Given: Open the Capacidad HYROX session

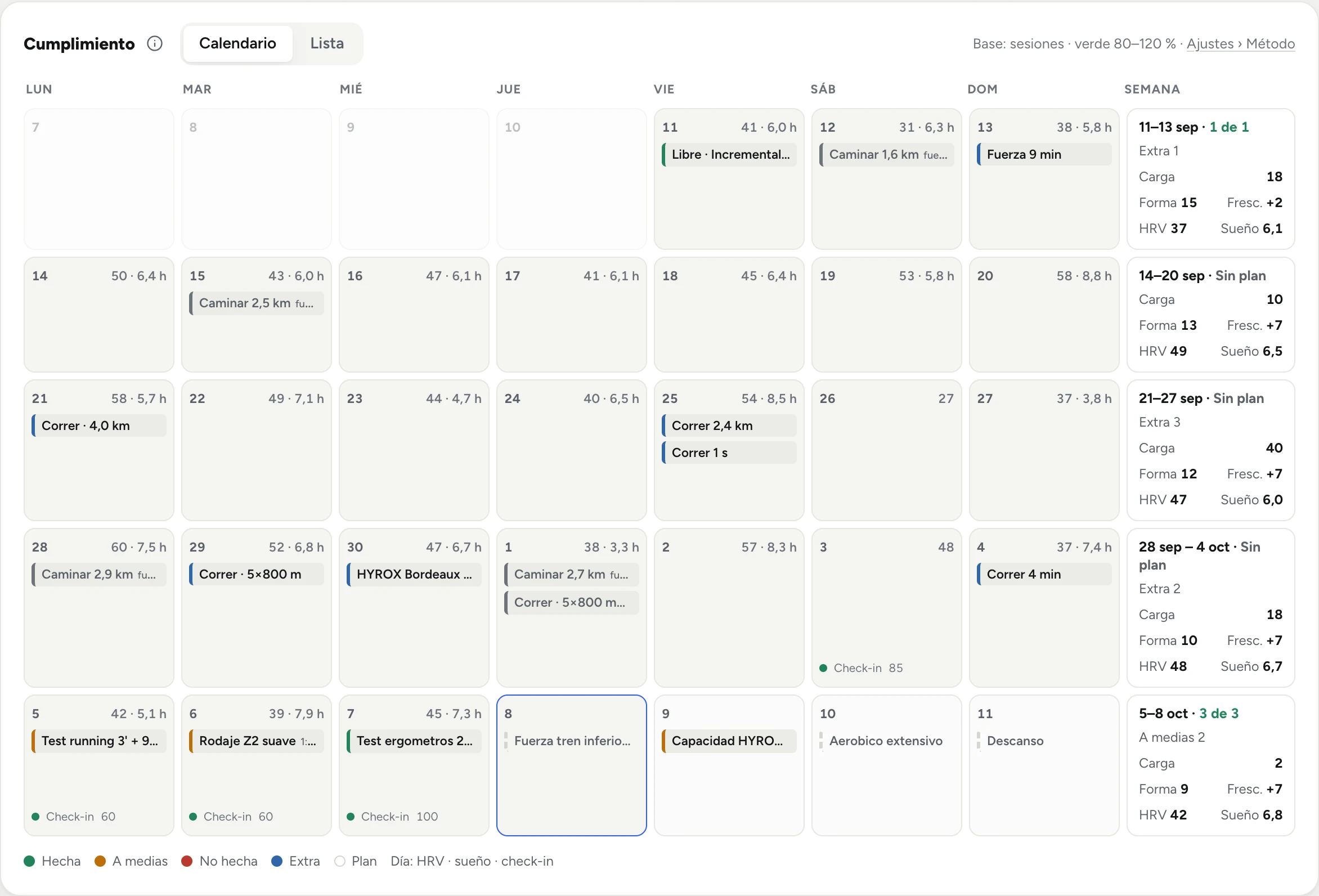Looking at the screenshot, I should (729, 741).
